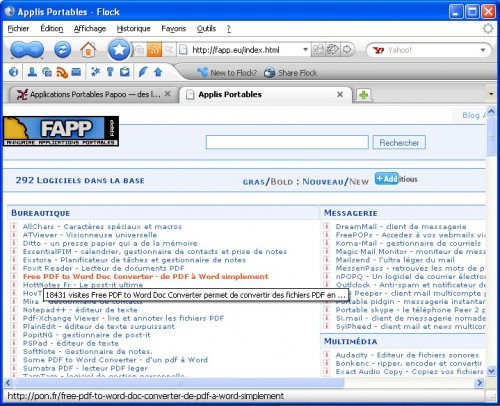500x406 pixels.
Task: Click the vertical scrollbar up arrow
Action: pos(491,111)
